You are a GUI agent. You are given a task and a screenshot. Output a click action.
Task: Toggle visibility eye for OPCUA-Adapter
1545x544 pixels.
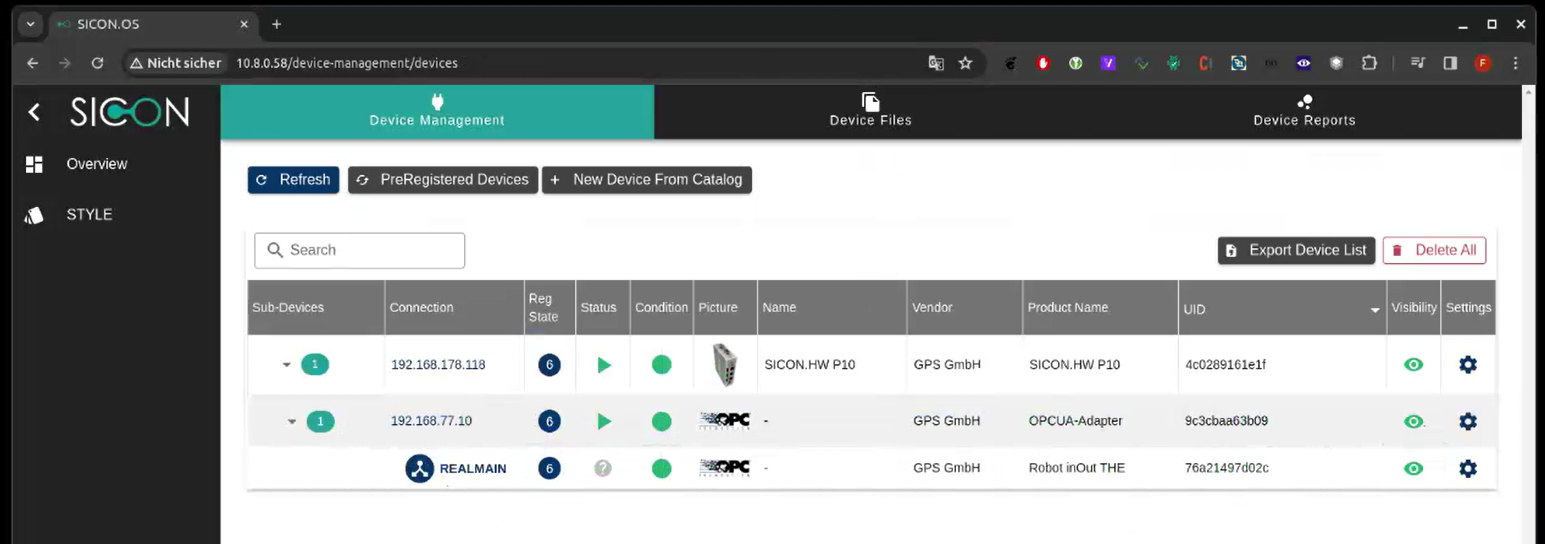pyautogui.click(x=1412, y=422)
